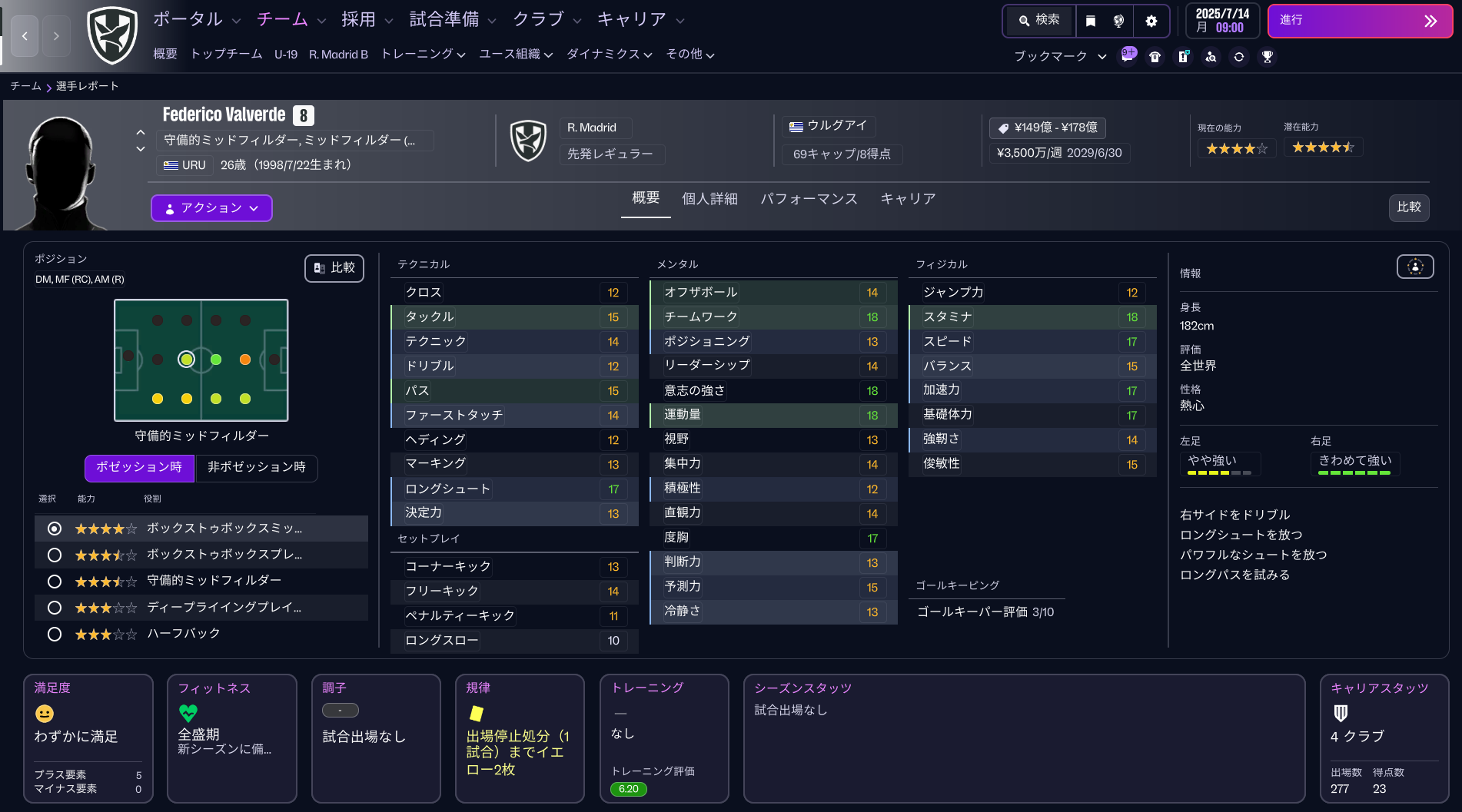Screen dimensions: 1462x812
Task: Select the 守備的ミッドフィルダー role radio button
Action: pyautogui.click(x=55, y=581)
